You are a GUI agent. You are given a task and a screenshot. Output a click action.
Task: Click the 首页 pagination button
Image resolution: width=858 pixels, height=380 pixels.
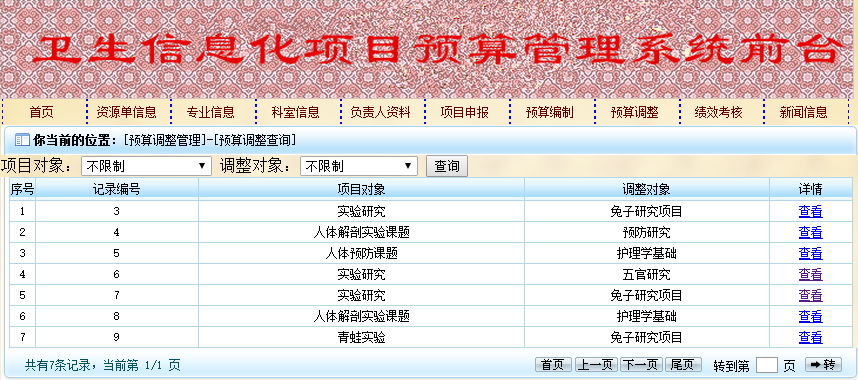pyautogui.click(x=553, y=365)
